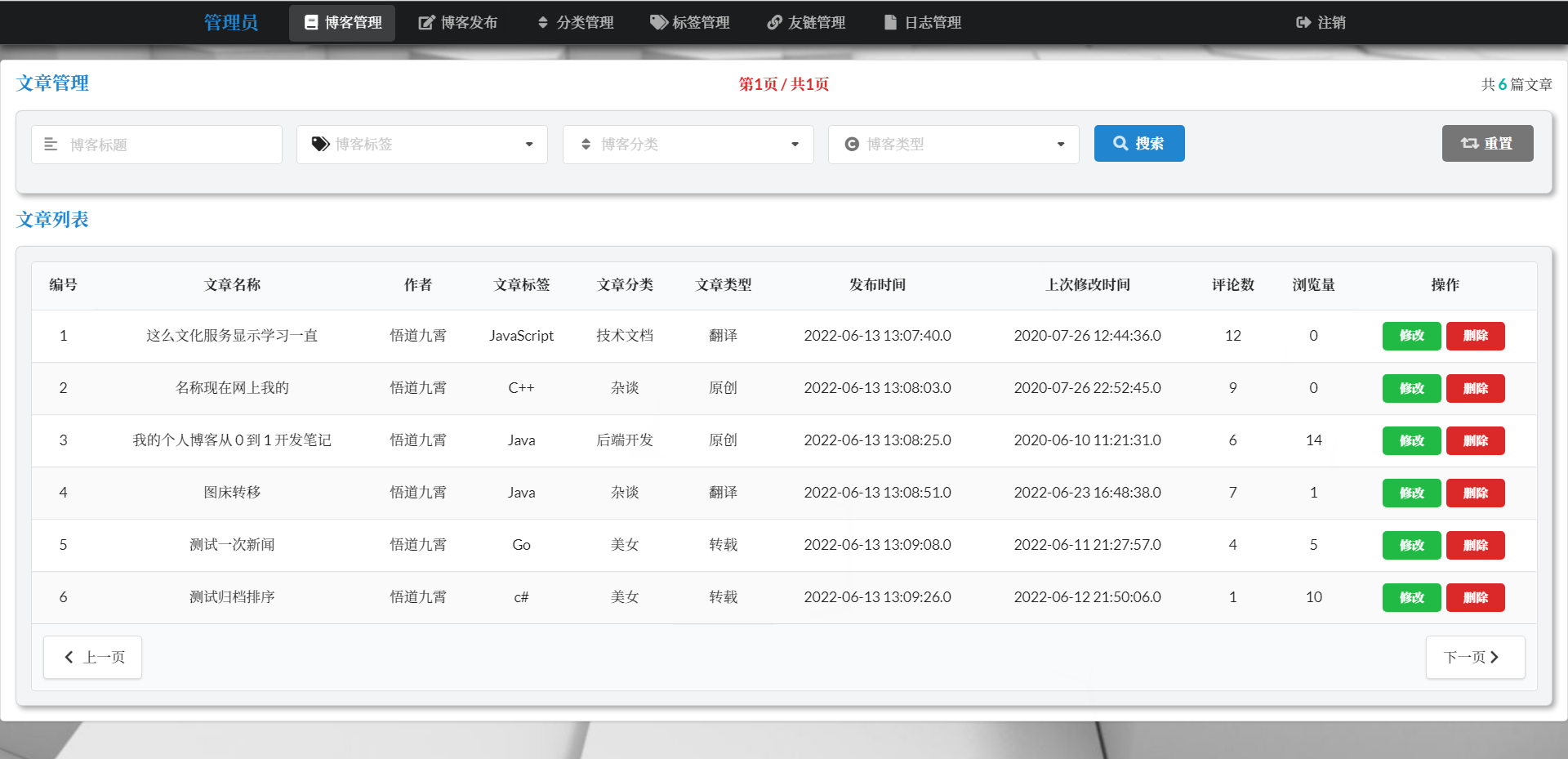
Task: Go to next page with 下一页
Action: [1475, 657]
